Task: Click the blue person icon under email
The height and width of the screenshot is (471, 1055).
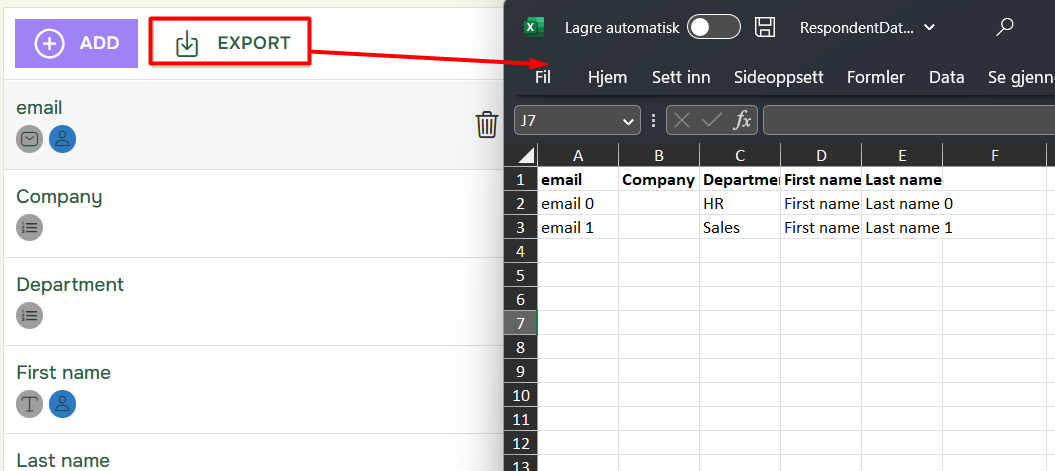Action: tap(63, 139)
